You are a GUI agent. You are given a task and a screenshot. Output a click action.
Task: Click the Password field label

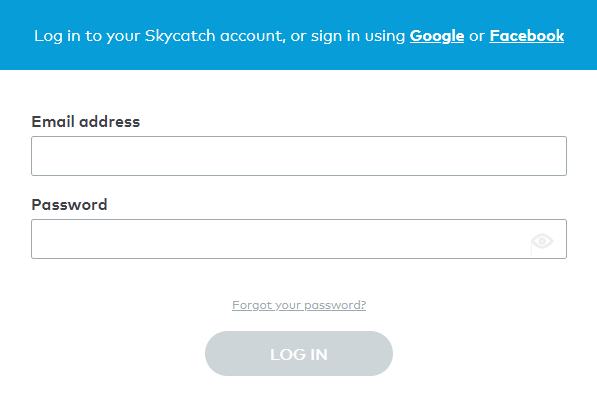point(69,205)
